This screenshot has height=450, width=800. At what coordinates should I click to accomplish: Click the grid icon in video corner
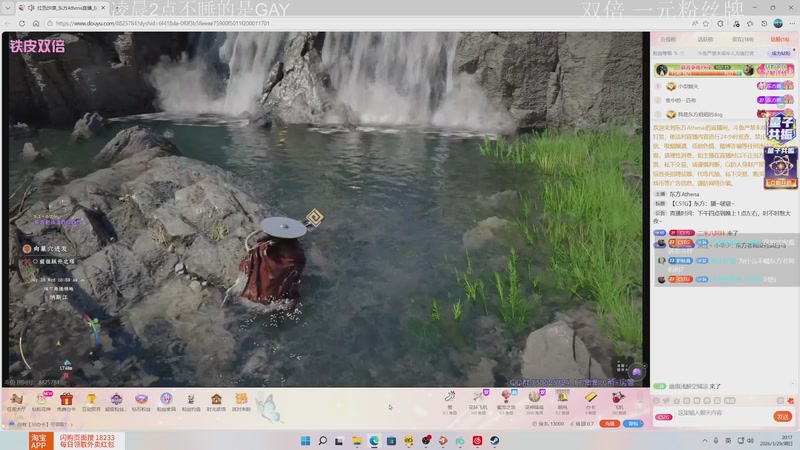[621, 367]
